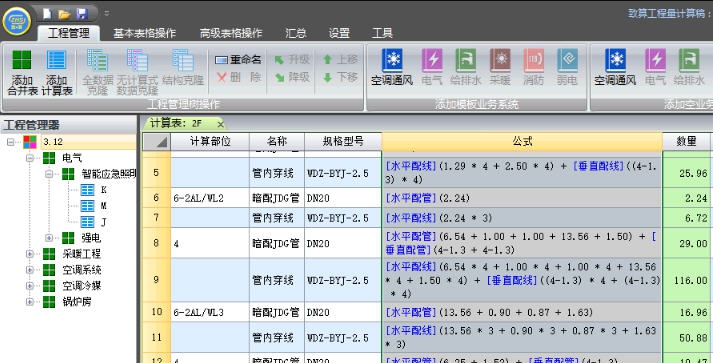
Task: Click 管内穿线 name cell in row 7
Action: pos(277,218)
